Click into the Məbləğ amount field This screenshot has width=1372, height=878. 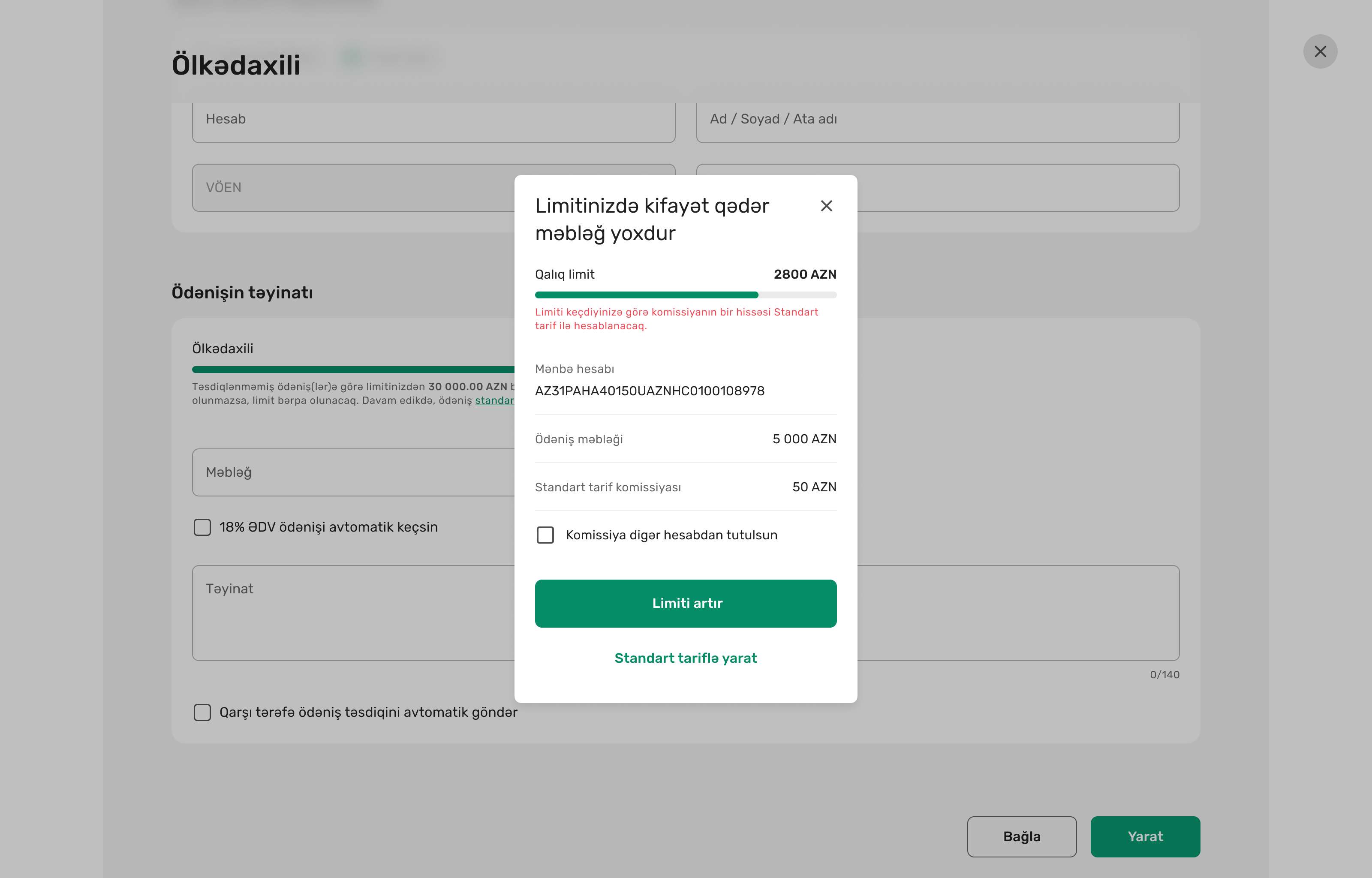click(353, 472)
